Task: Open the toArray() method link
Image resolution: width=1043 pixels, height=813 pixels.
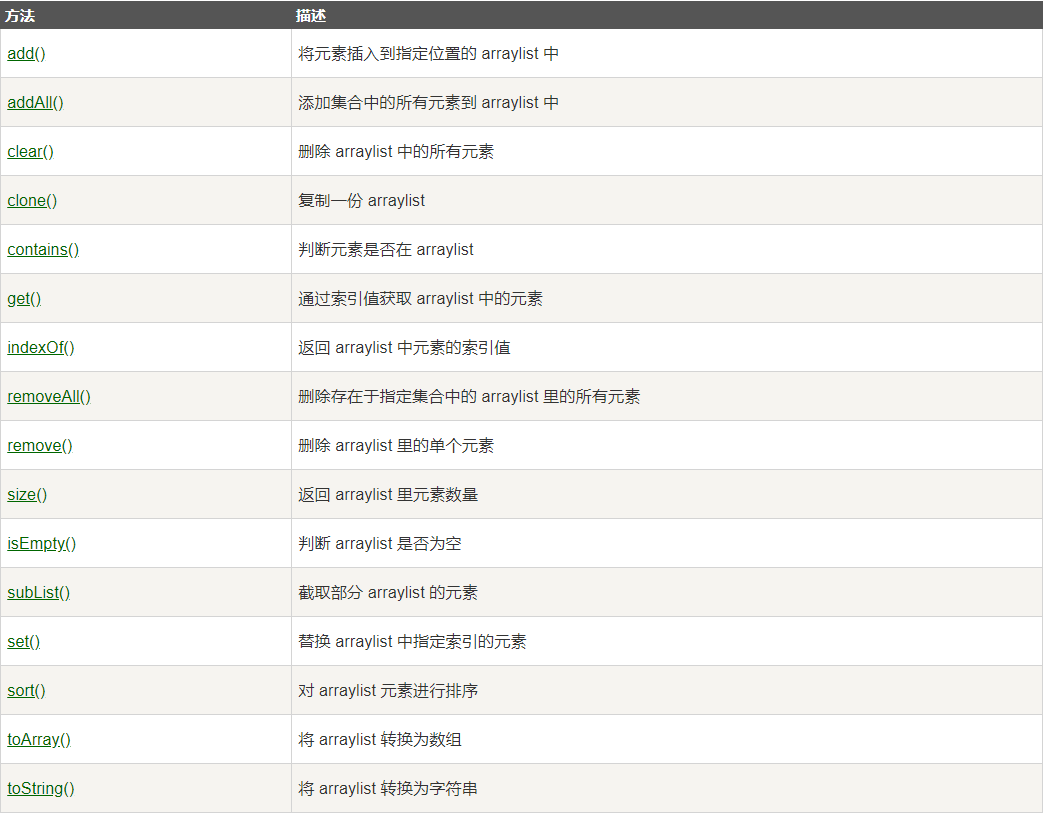Action: point(39,740)
